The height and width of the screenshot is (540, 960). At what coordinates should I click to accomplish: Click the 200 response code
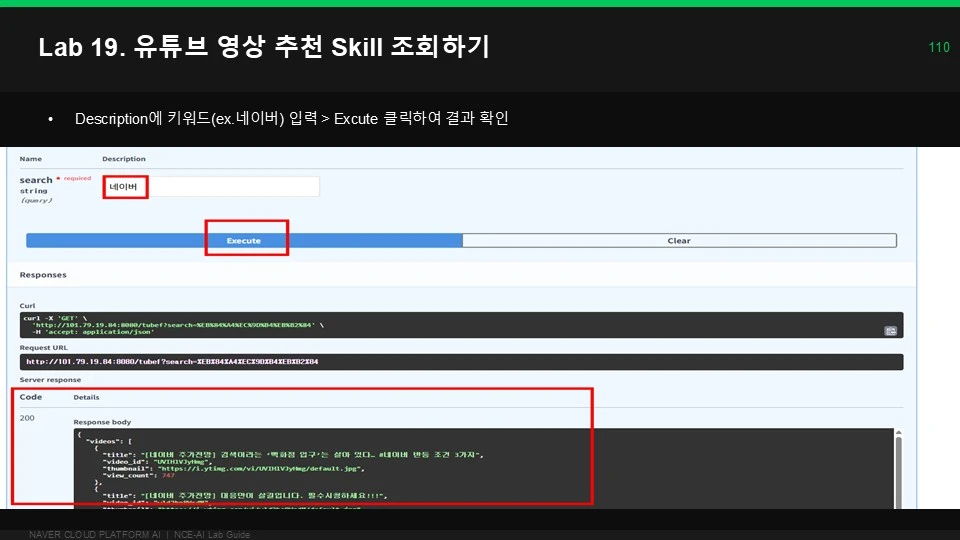(27, 418)
